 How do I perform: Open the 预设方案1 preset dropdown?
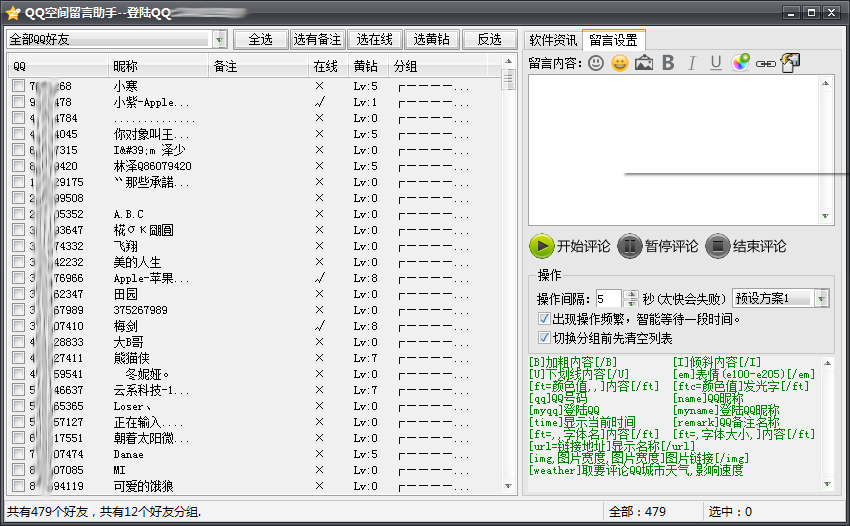[822, 298]
